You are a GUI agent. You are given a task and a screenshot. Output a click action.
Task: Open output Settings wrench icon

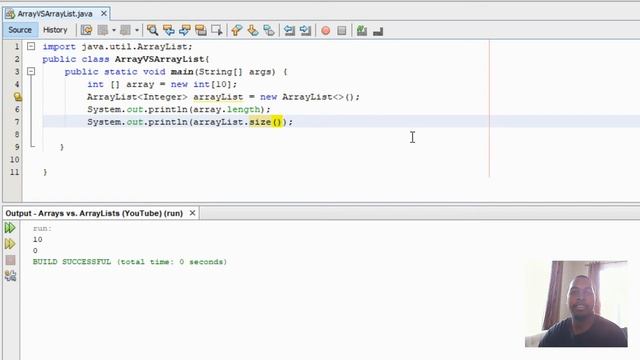[x=11, y=276]
